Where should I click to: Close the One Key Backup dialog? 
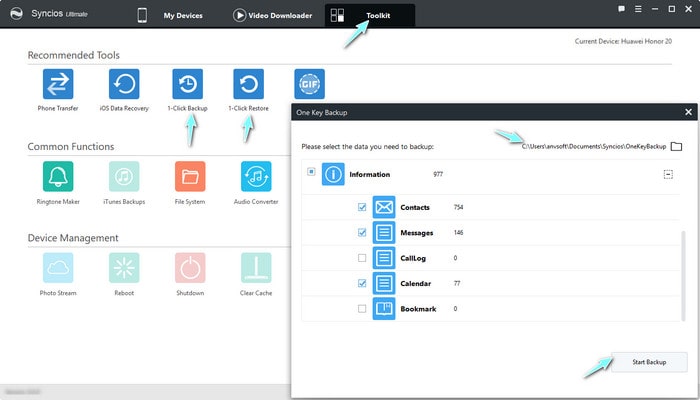[688, 112]
